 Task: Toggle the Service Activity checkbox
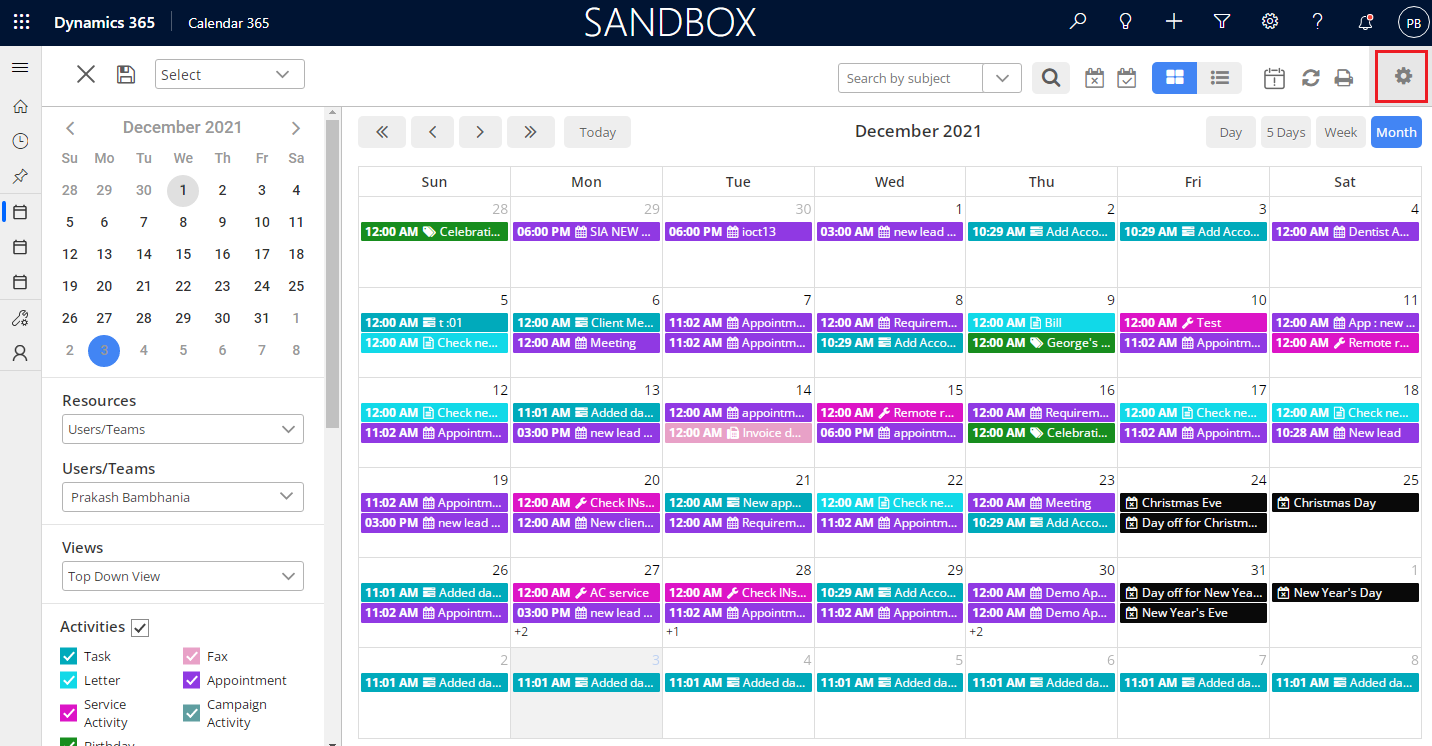tap(69, 713)
